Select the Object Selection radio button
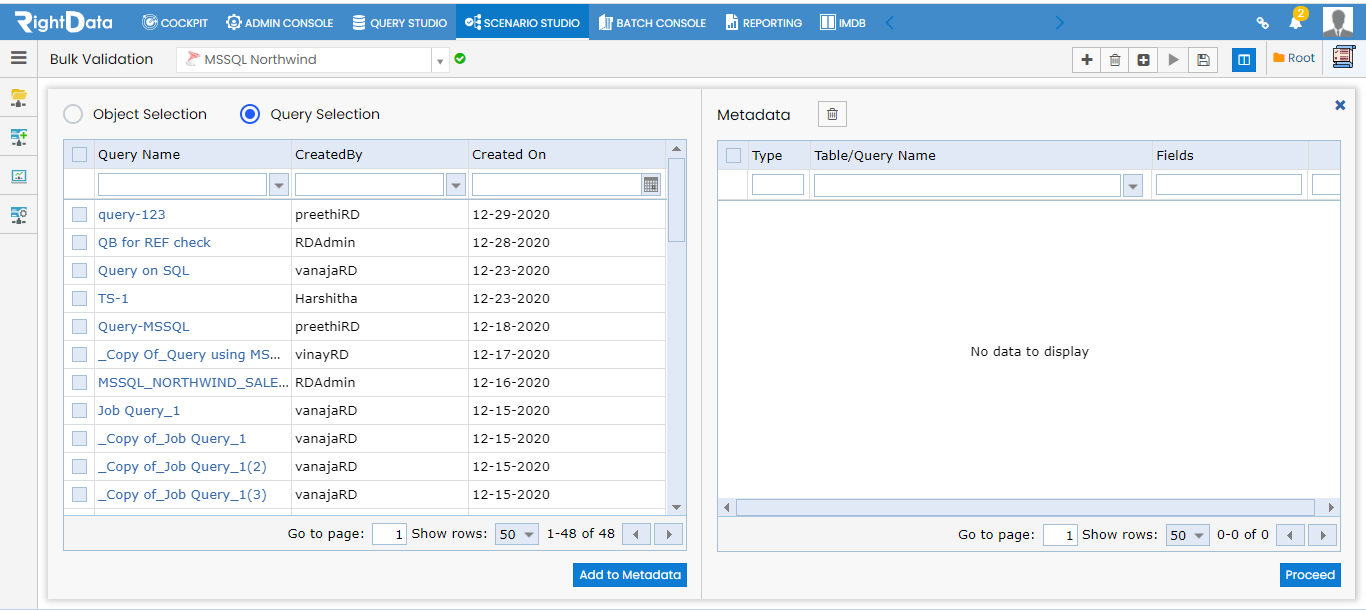 pyautogui.click(x=73, y=114)
